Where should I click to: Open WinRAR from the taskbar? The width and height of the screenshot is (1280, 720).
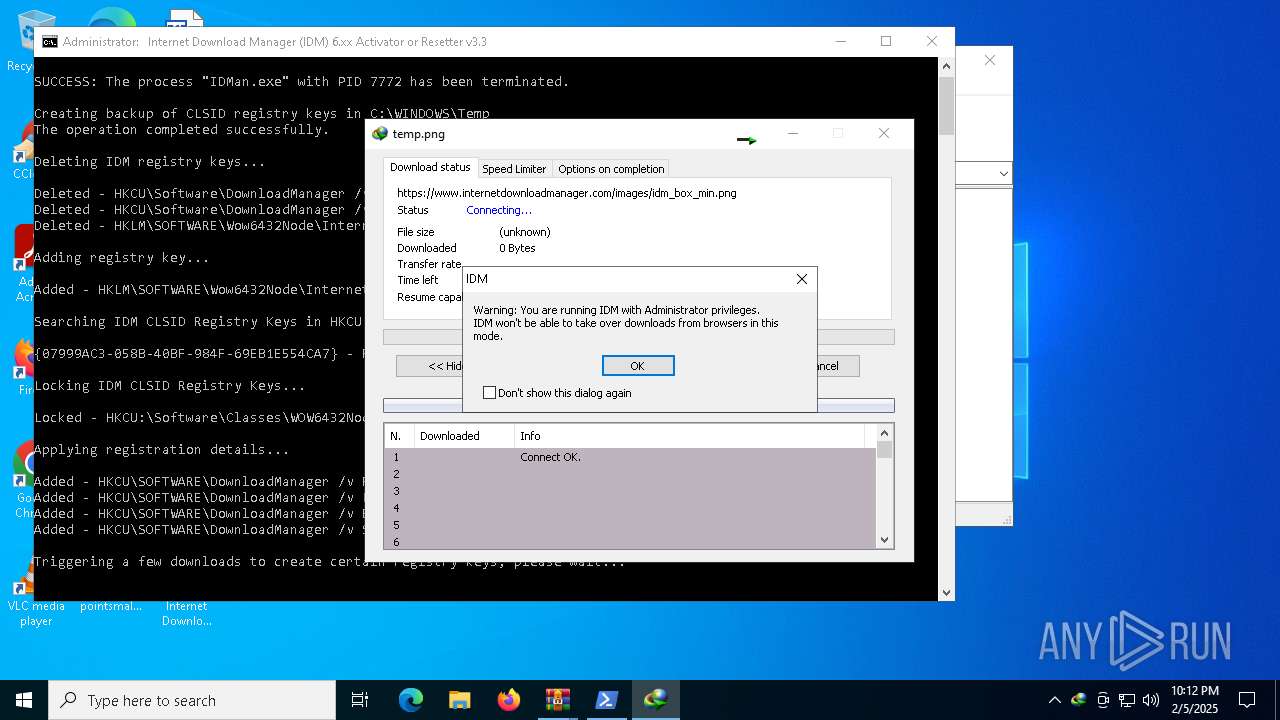click(557, 700)
